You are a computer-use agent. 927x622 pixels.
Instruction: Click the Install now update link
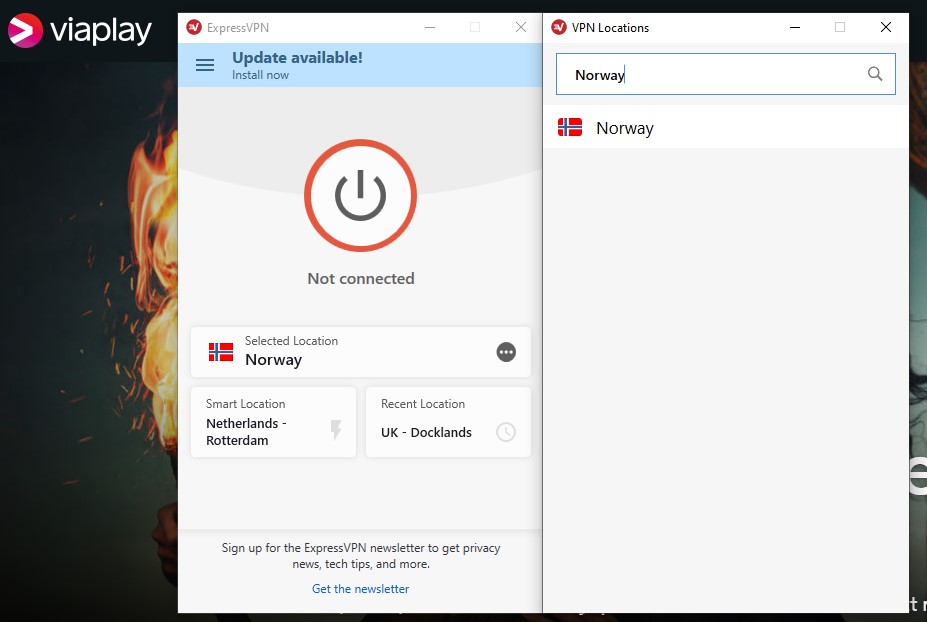(260, 75)
